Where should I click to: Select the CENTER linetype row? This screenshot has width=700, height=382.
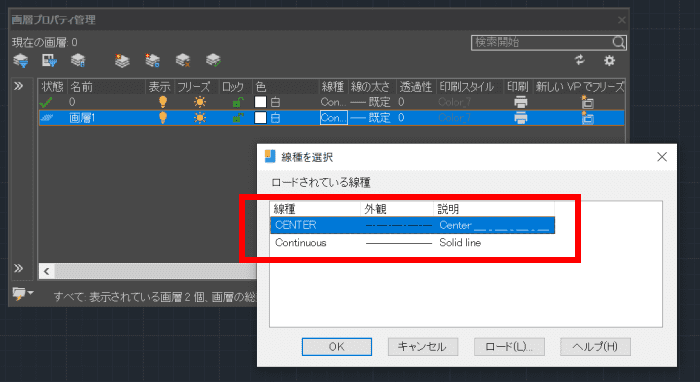point(412,225)
